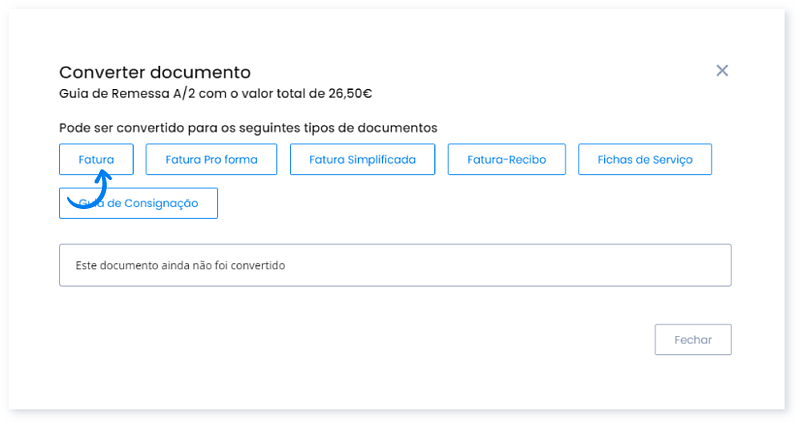
Task: Convert the document to Fatura
Action: click(96, 160)
